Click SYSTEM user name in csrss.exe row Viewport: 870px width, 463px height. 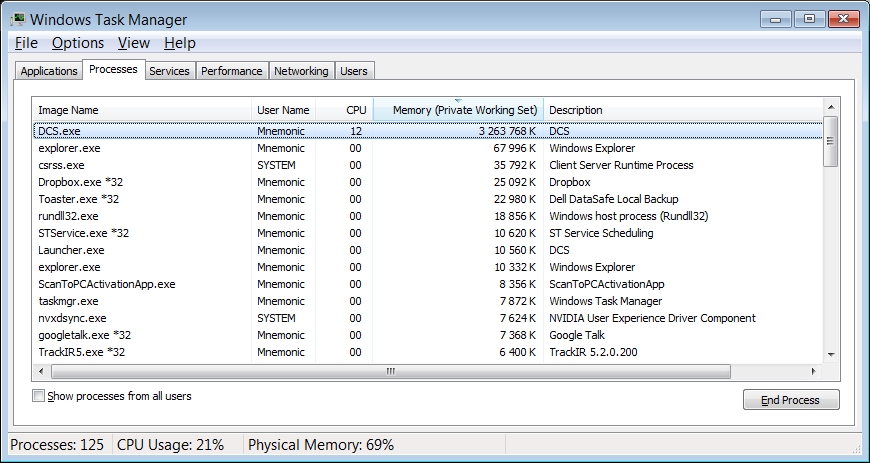click(x=276, y=165)
